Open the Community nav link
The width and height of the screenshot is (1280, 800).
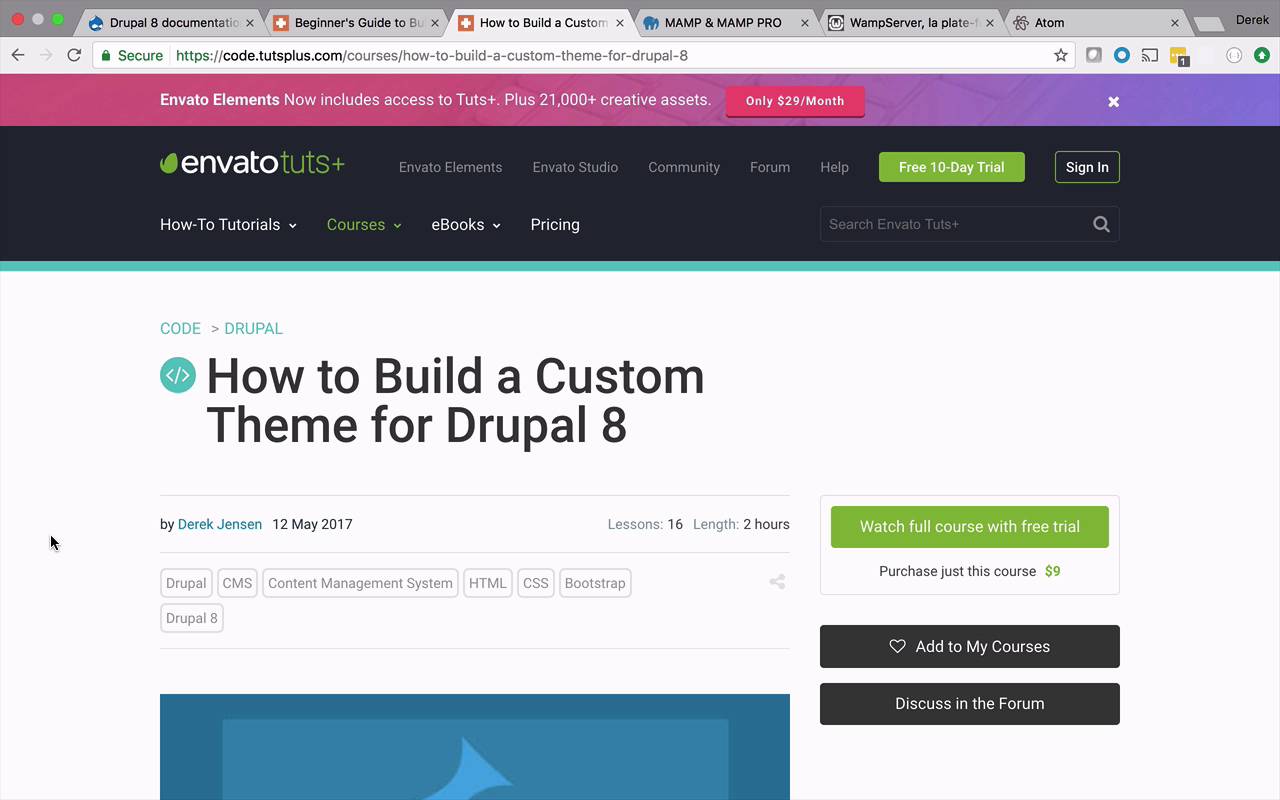coord(684,167)
